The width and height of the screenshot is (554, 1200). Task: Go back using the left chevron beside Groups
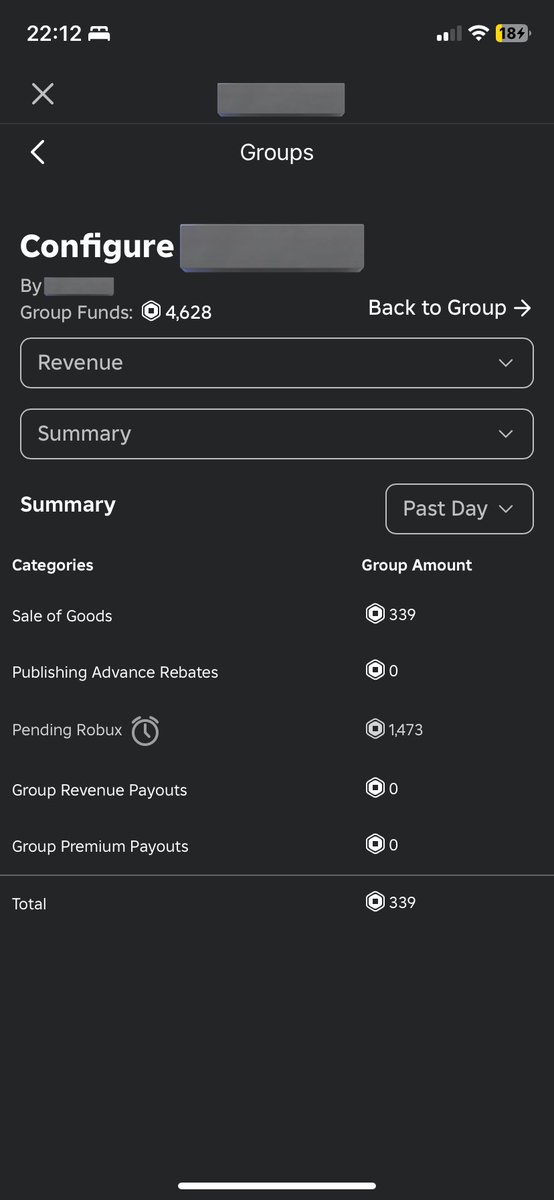[38, 152]
